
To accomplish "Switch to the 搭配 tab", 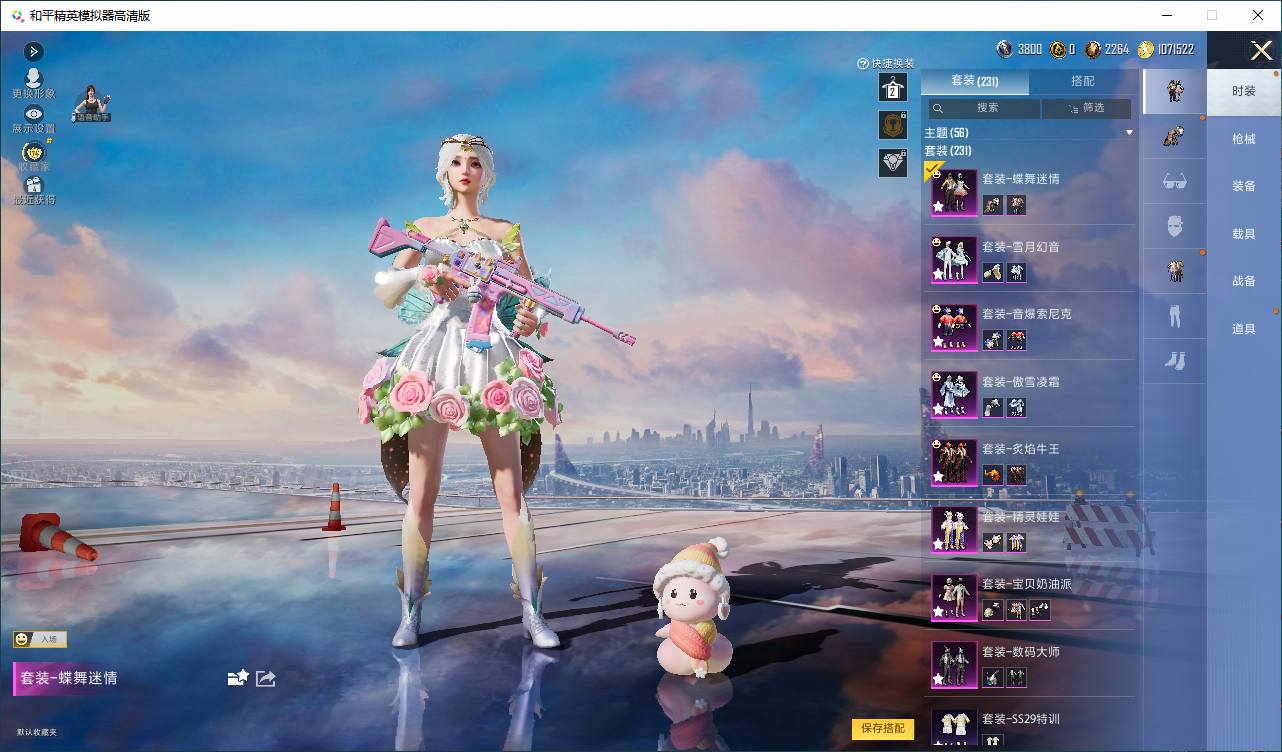I will click(1083, 81).
